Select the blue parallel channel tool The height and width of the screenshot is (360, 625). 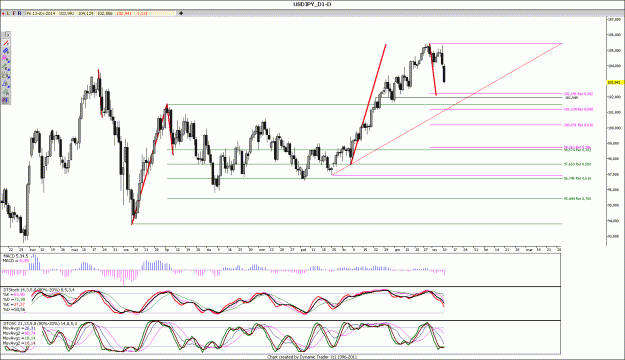pos(6,51)
